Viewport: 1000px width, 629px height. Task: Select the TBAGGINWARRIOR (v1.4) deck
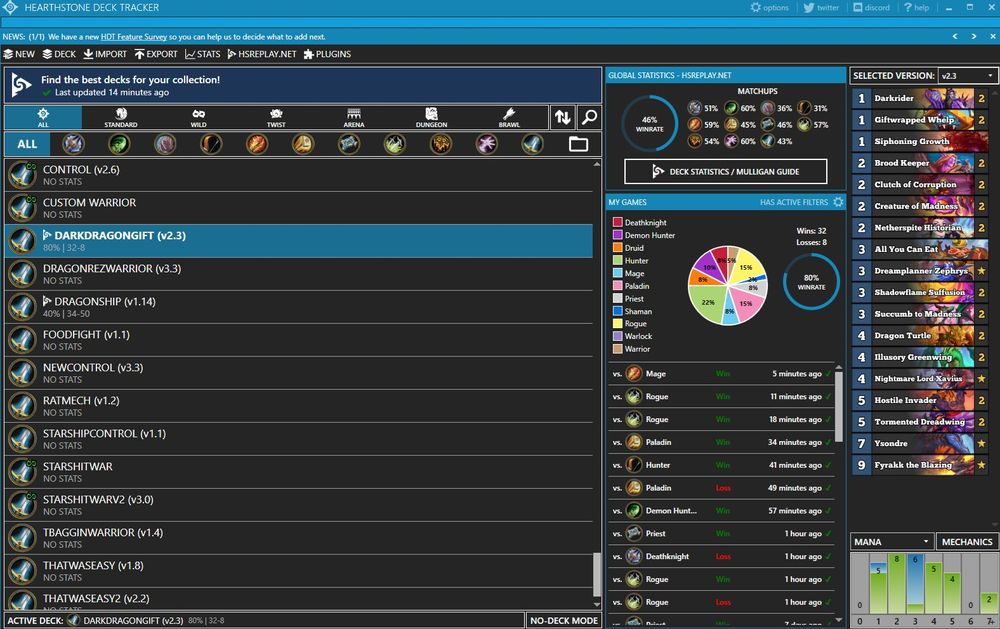coord(298,538)
